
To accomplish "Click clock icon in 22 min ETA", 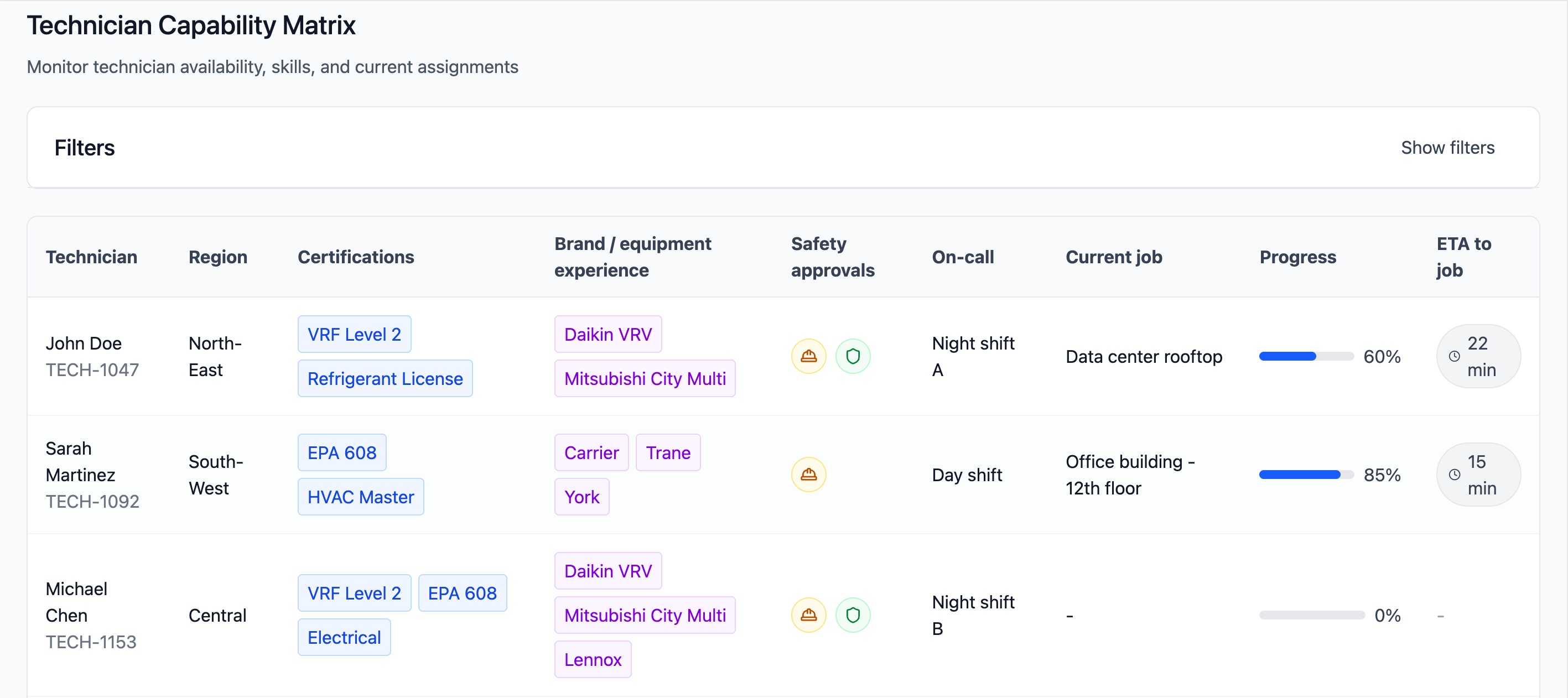I will click(x=1454, y=357).
